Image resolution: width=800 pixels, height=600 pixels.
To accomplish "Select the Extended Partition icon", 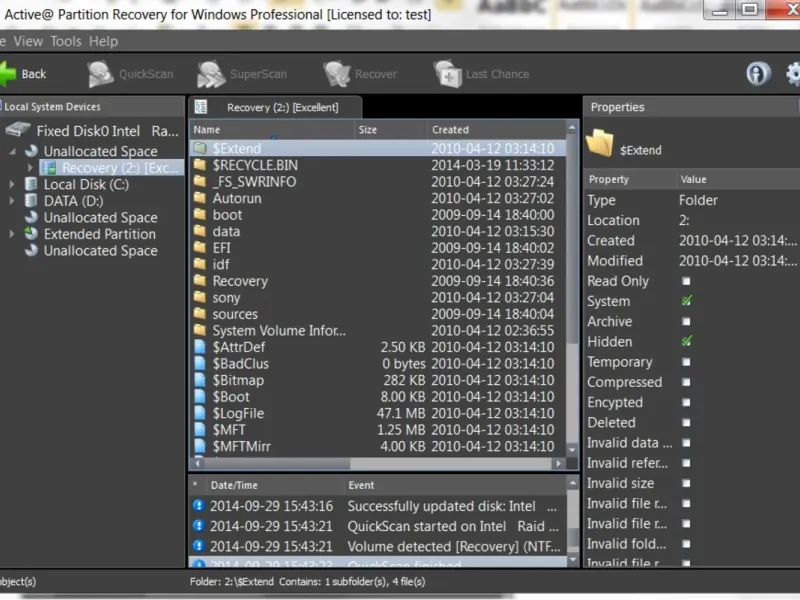I will click(31, 234).
